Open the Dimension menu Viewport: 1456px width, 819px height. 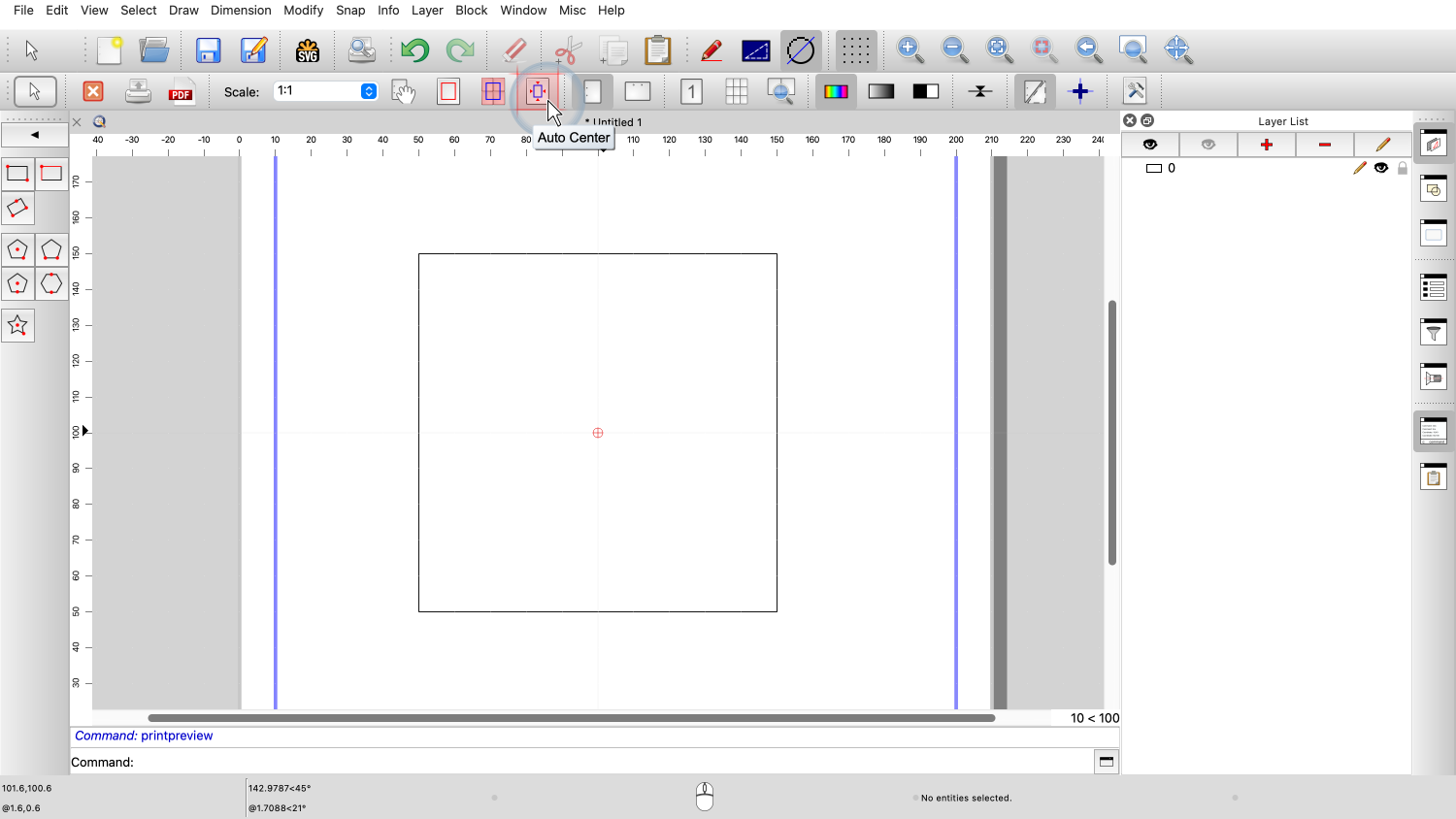241,10
